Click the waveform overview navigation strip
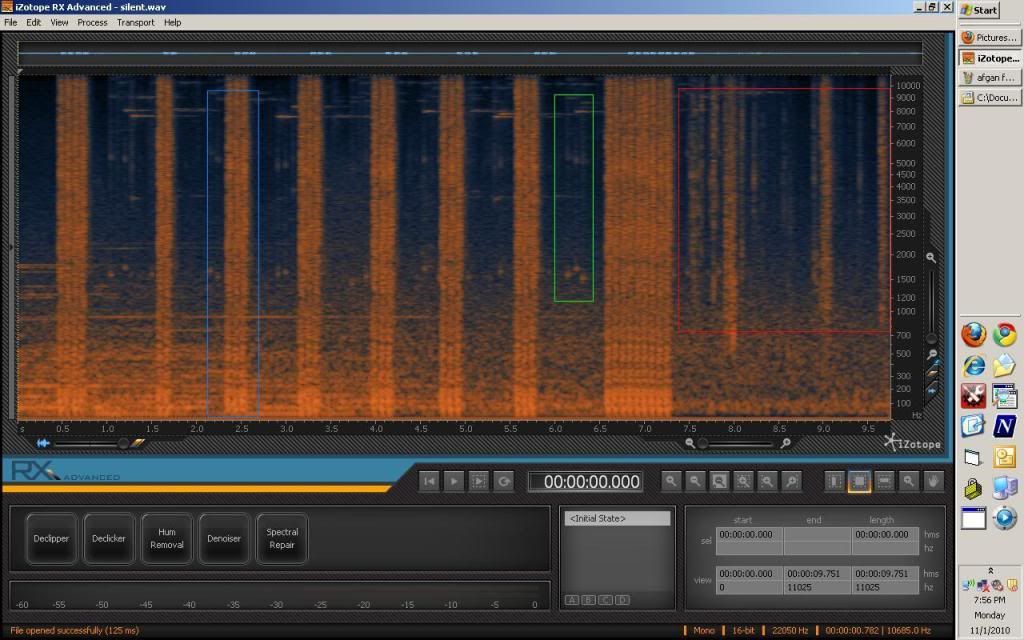The image size is (1024, 640). (470, 54)
